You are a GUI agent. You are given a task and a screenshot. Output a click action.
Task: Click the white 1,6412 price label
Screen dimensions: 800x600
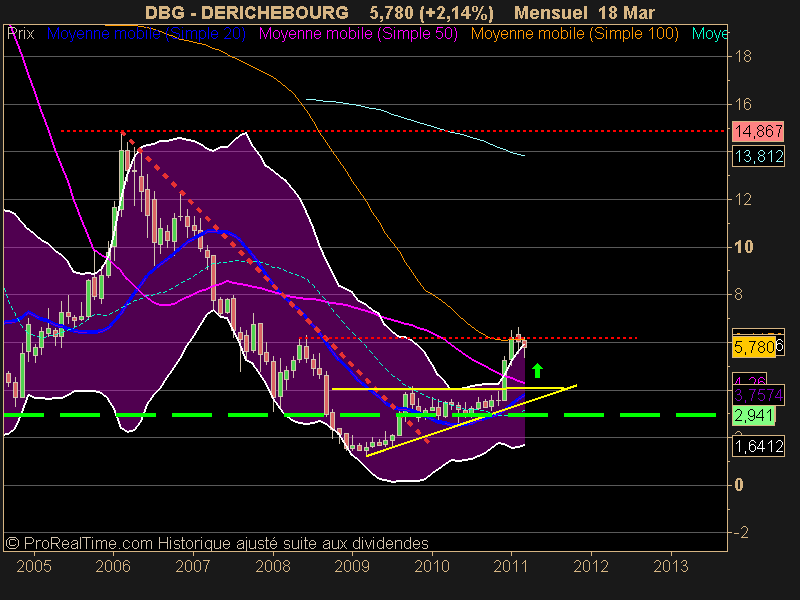[x=758, y=446]
